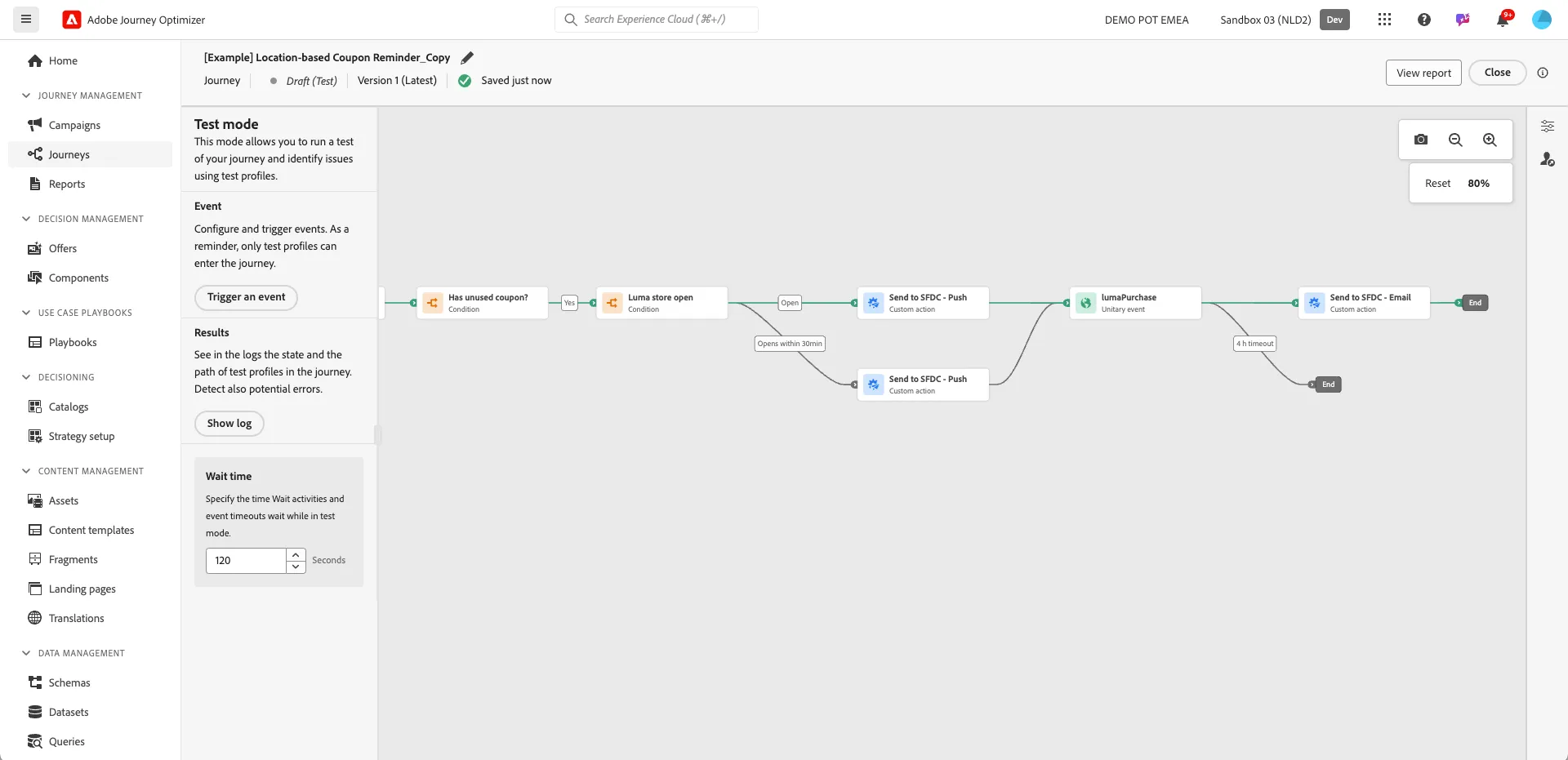Viewport: 1568px width, 760px height.
Task: Take a canvas screenshot with camera icon
Action: pyautogui.click(x=1421, y=140)
